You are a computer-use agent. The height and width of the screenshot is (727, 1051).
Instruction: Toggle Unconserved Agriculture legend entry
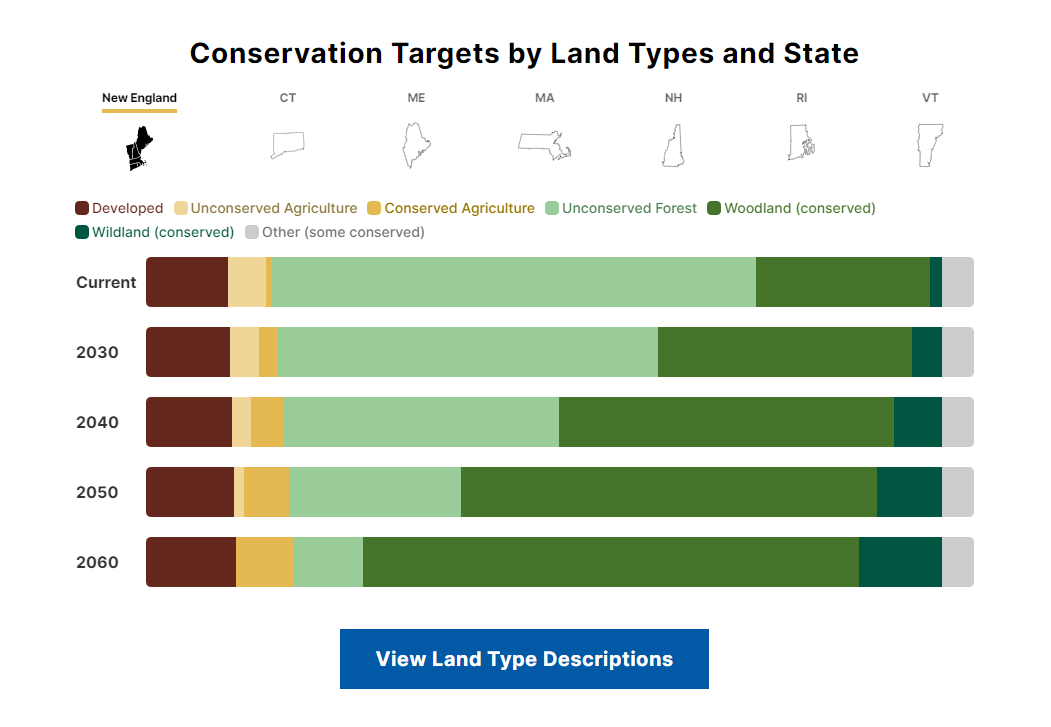click(273, 208)
